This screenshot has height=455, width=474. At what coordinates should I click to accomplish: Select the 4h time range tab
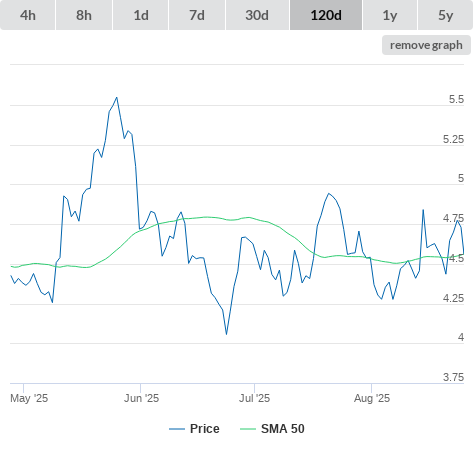tap(28, 15)
